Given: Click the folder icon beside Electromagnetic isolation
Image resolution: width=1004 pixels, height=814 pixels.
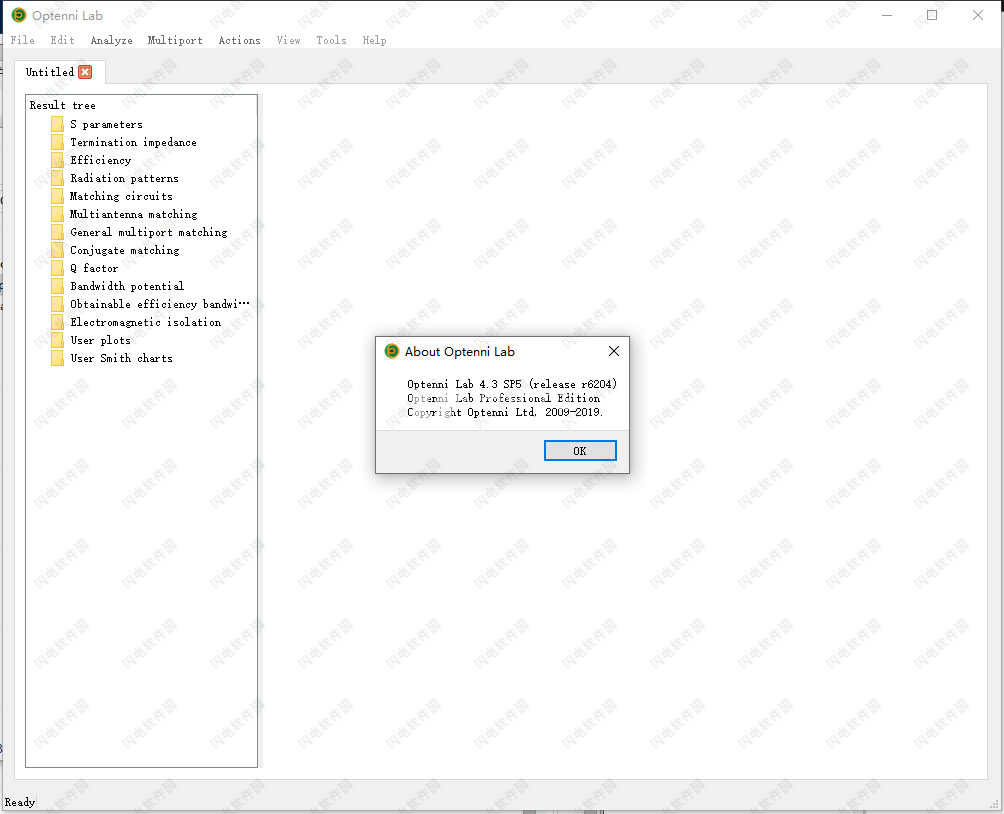Looking at the screenshot, I should (57, 322).
